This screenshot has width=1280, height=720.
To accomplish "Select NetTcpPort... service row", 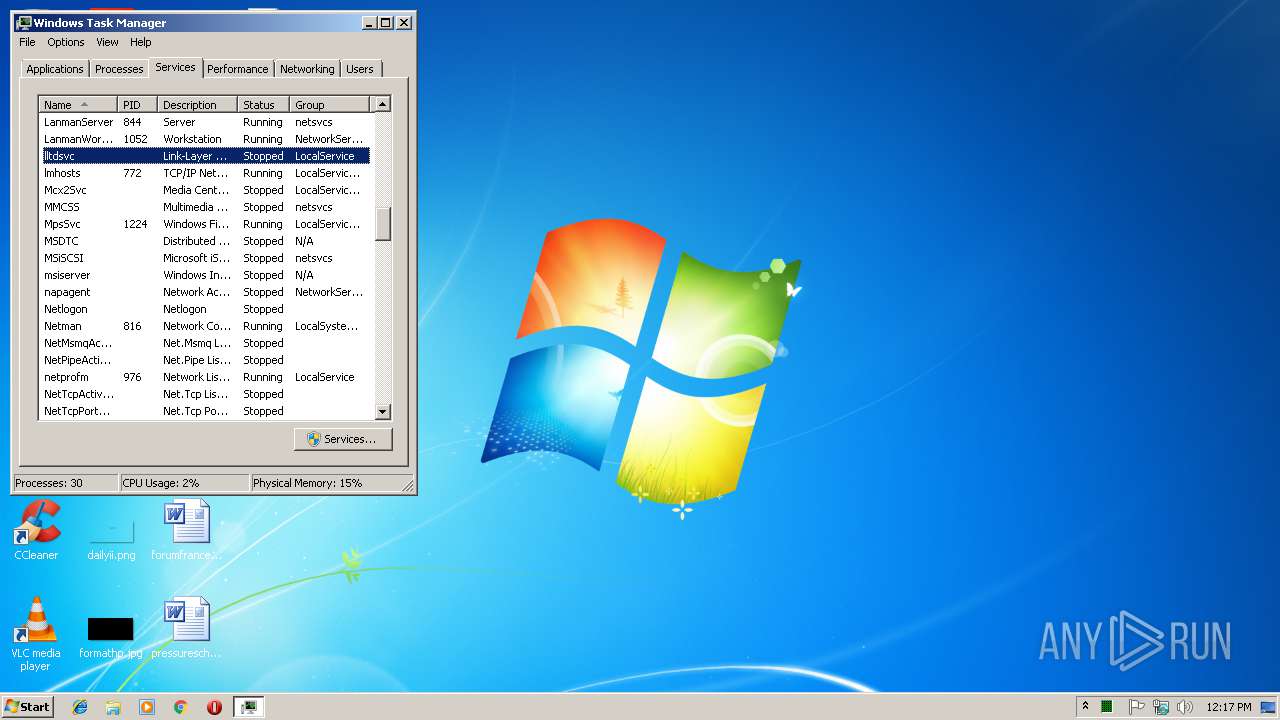I will click(205, 411).
